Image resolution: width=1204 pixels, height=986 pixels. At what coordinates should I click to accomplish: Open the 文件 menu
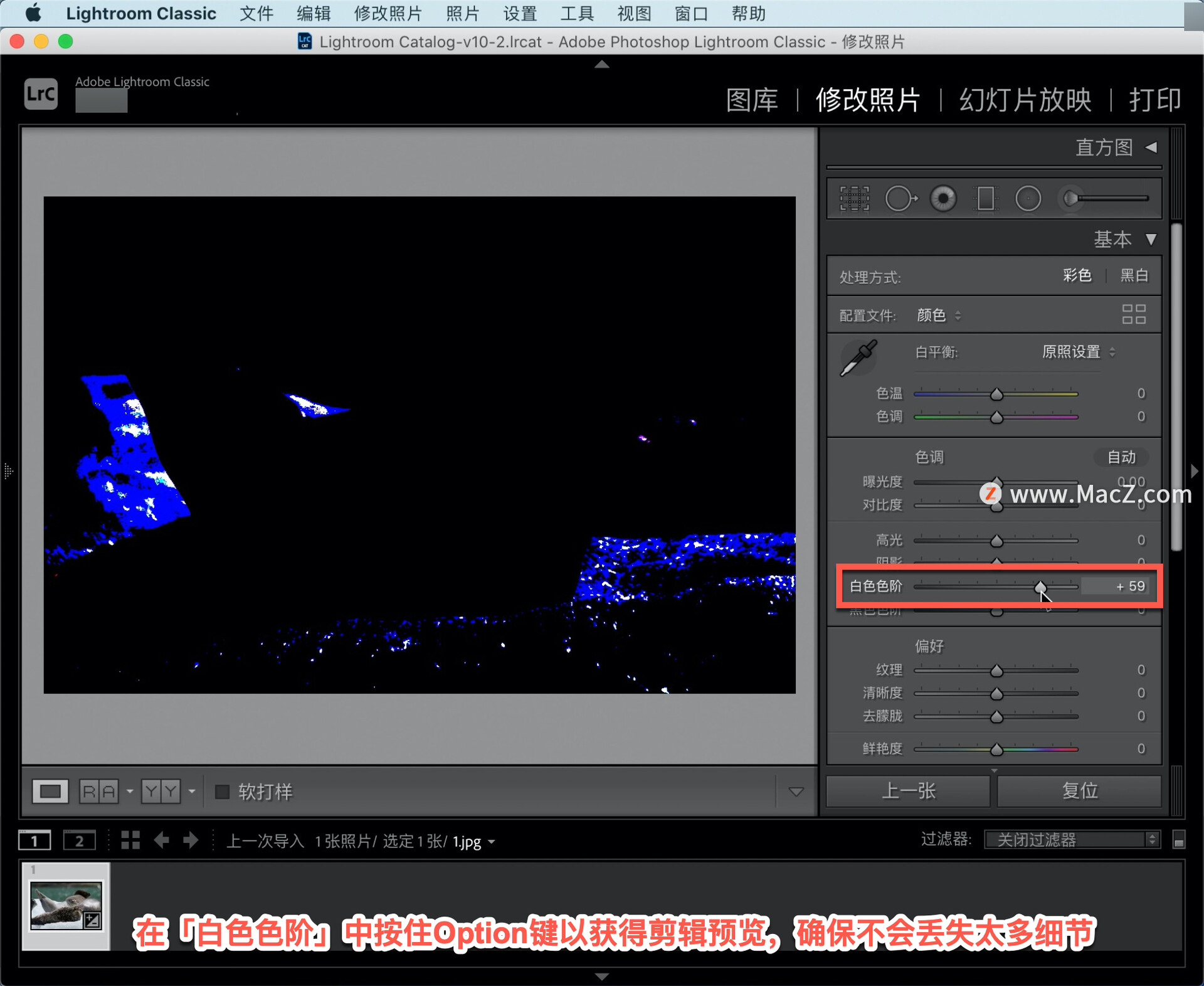(x=256, y=13)
